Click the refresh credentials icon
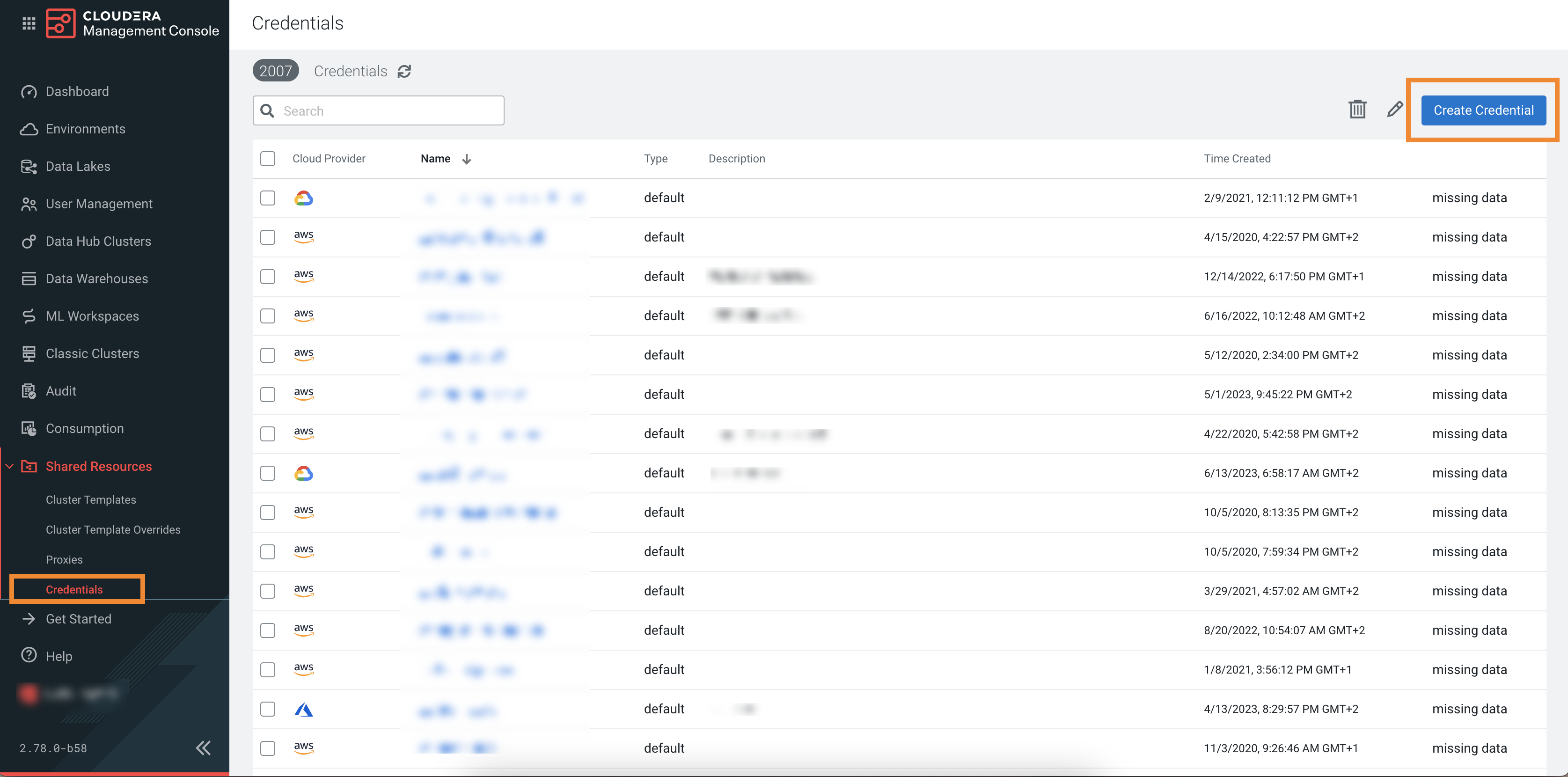 (404, 71)
